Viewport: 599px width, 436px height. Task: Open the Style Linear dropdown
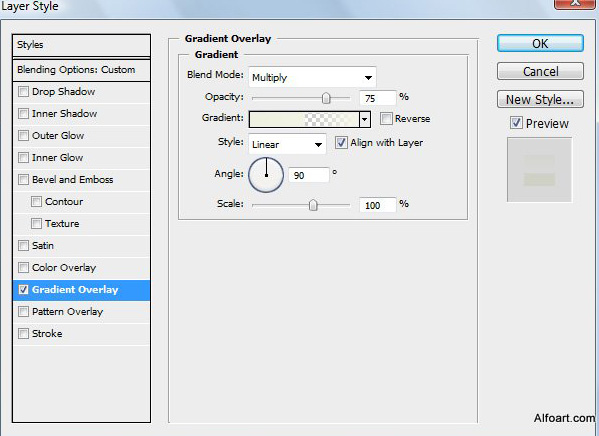tap(287, 144)
